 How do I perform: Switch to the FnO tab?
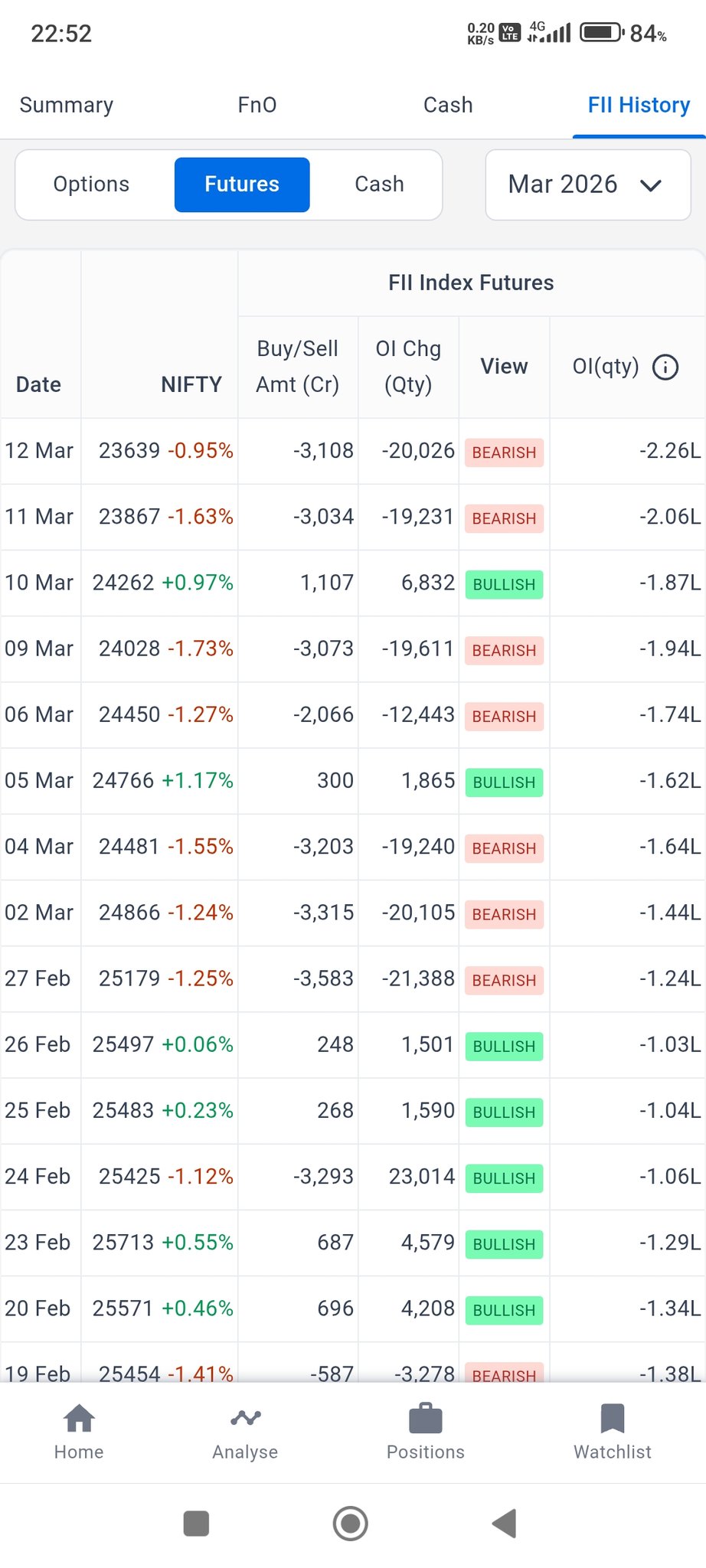(x=257, y=105)
